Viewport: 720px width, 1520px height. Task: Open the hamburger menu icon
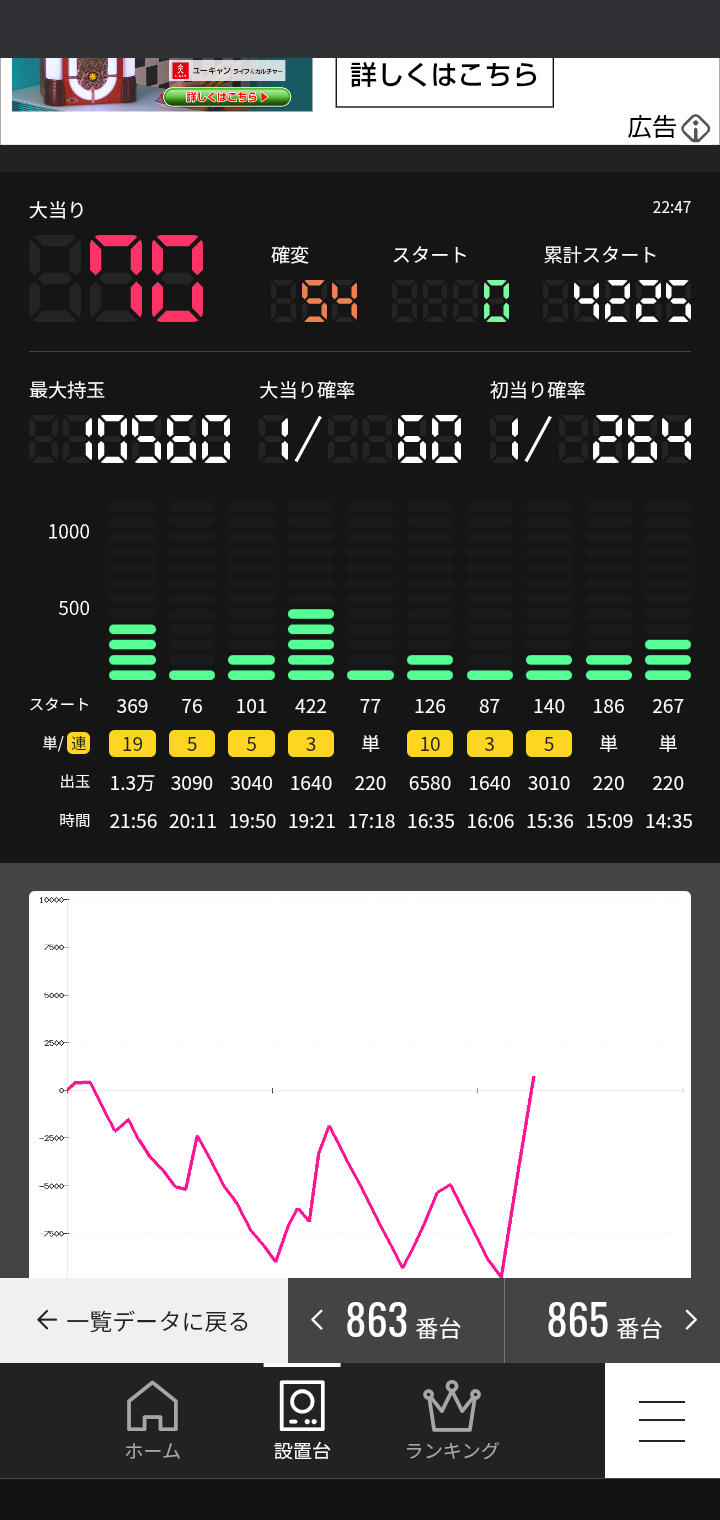[x=661, y=1420]
